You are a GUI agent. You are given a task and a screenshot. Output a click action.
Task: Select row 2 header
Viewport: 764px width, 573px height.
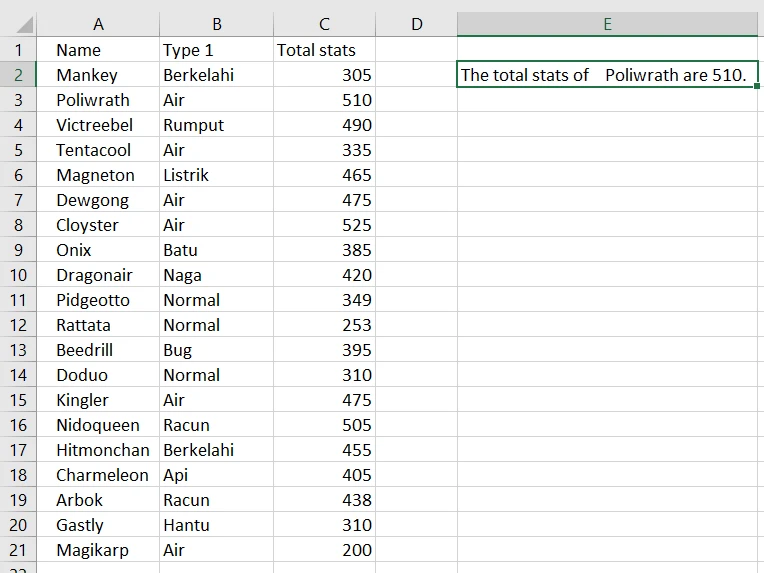18,75
